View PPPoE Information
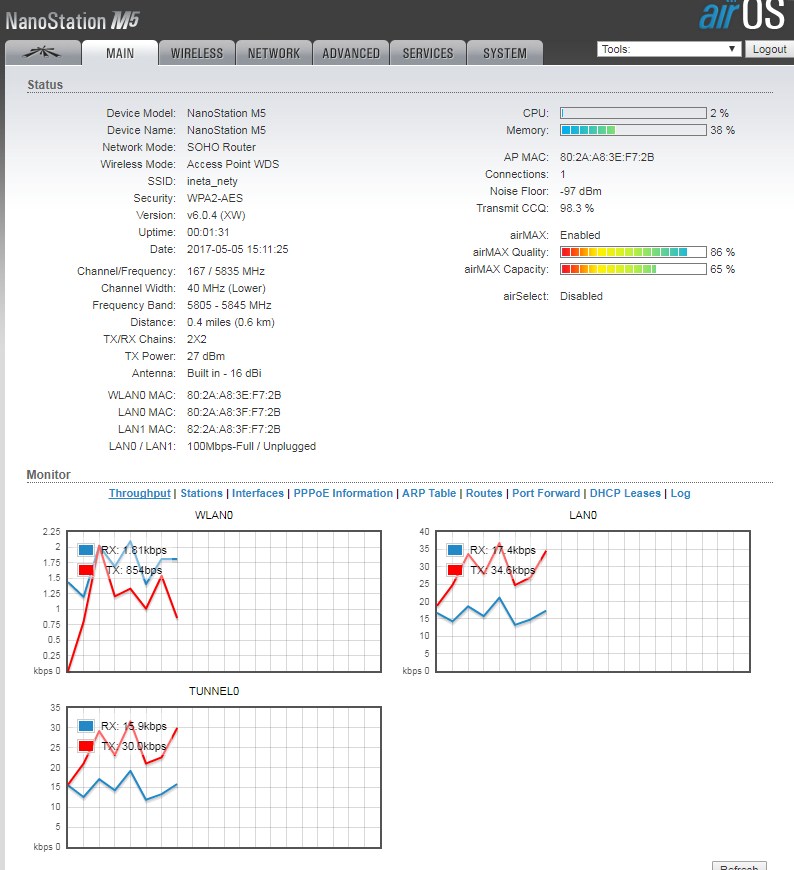This screenshot has height=870, width=794. click(343, 493)
